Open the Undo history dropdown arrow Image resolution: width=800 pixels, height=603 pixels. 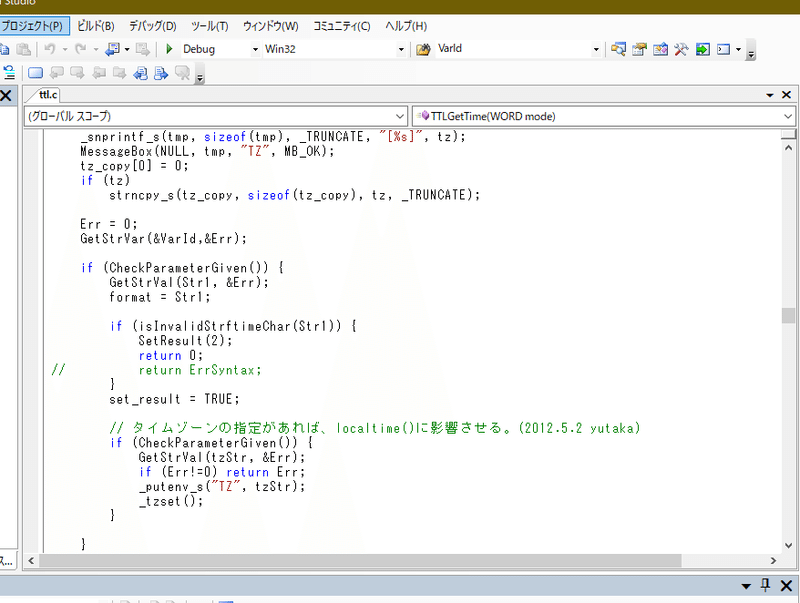pos(65,49)
